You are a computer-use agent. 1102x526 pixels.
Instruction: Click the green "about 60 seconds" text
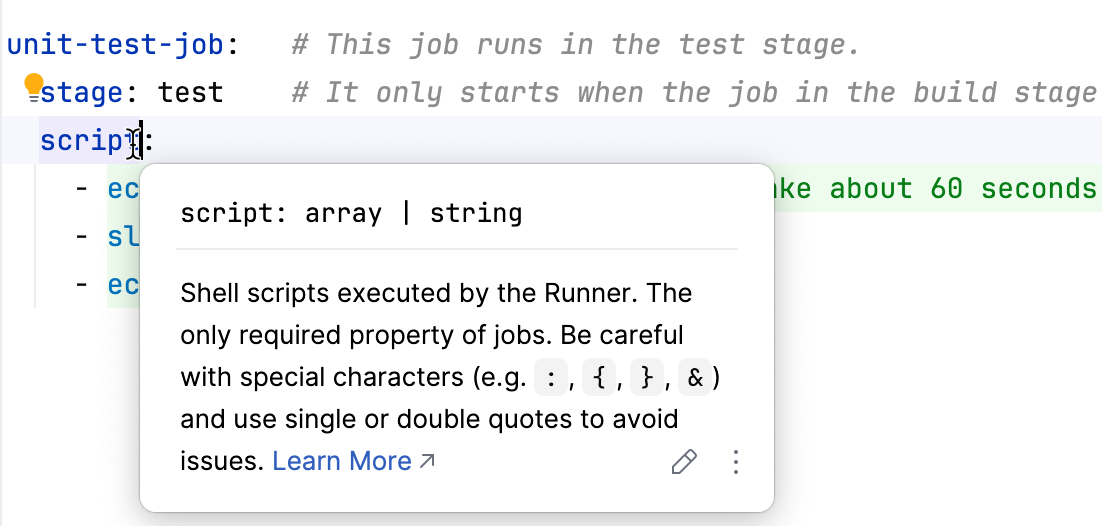[x=940, y=189]
